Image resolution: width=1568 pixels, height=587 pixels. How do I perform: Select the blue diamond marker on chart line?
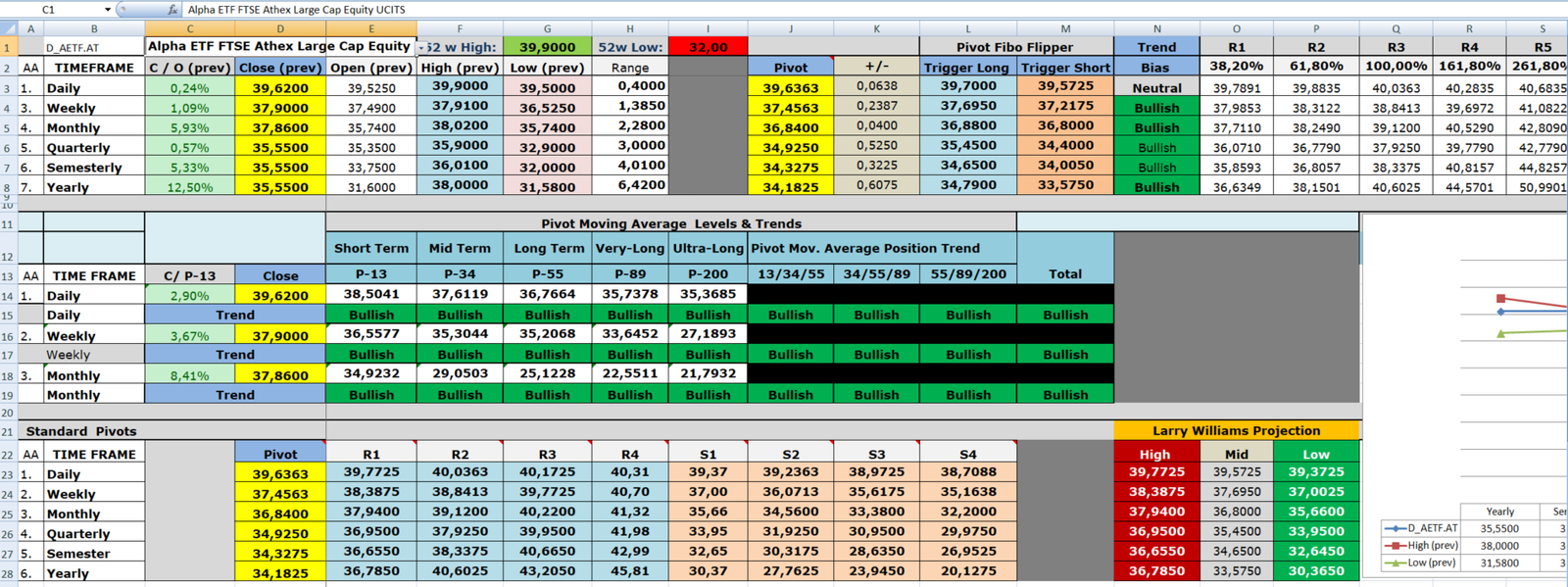[1500, 312]
